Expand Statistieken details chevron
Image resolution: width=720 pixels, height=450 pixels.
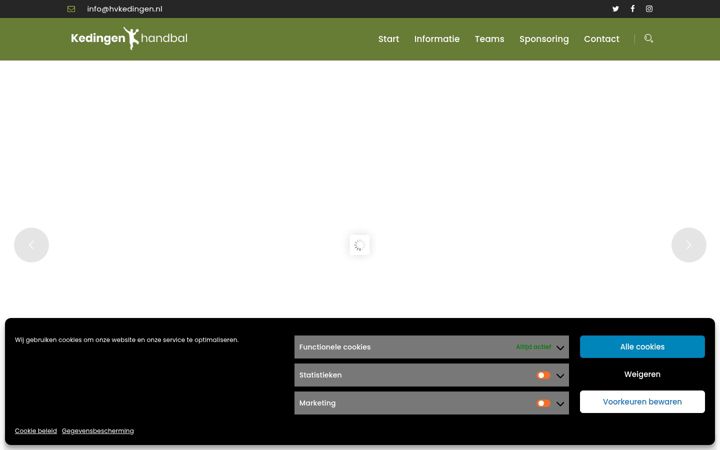560,376
